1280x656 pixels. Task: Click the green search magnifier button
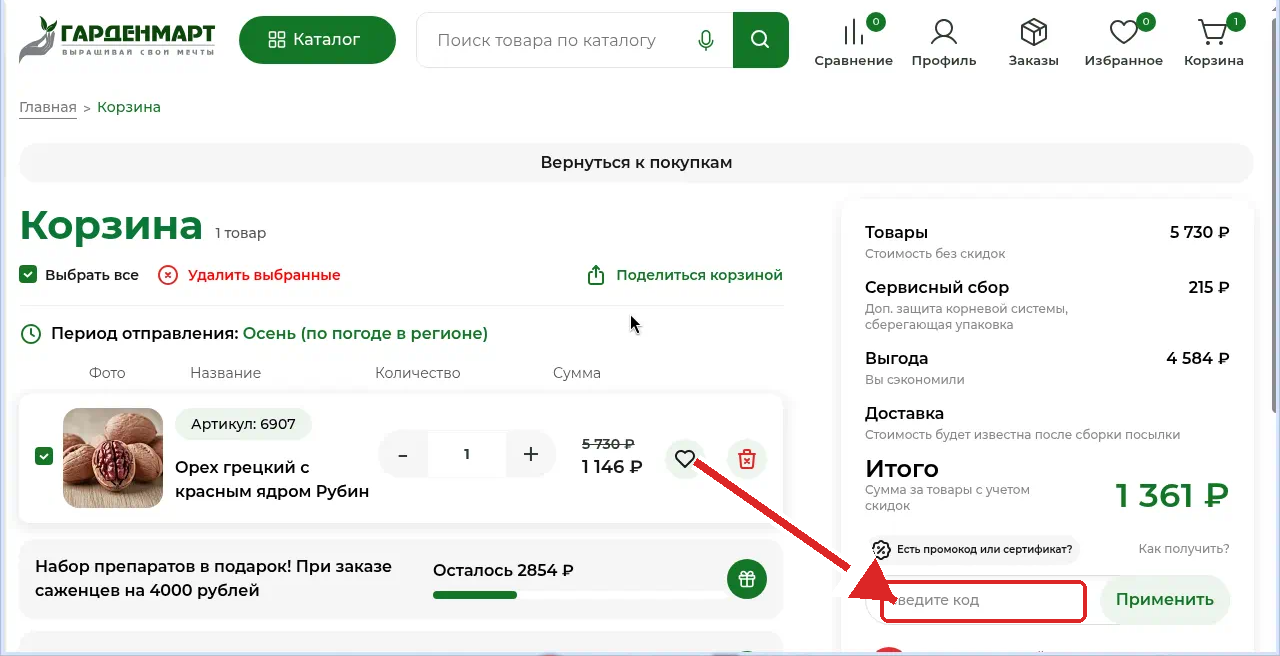[760, 40]
